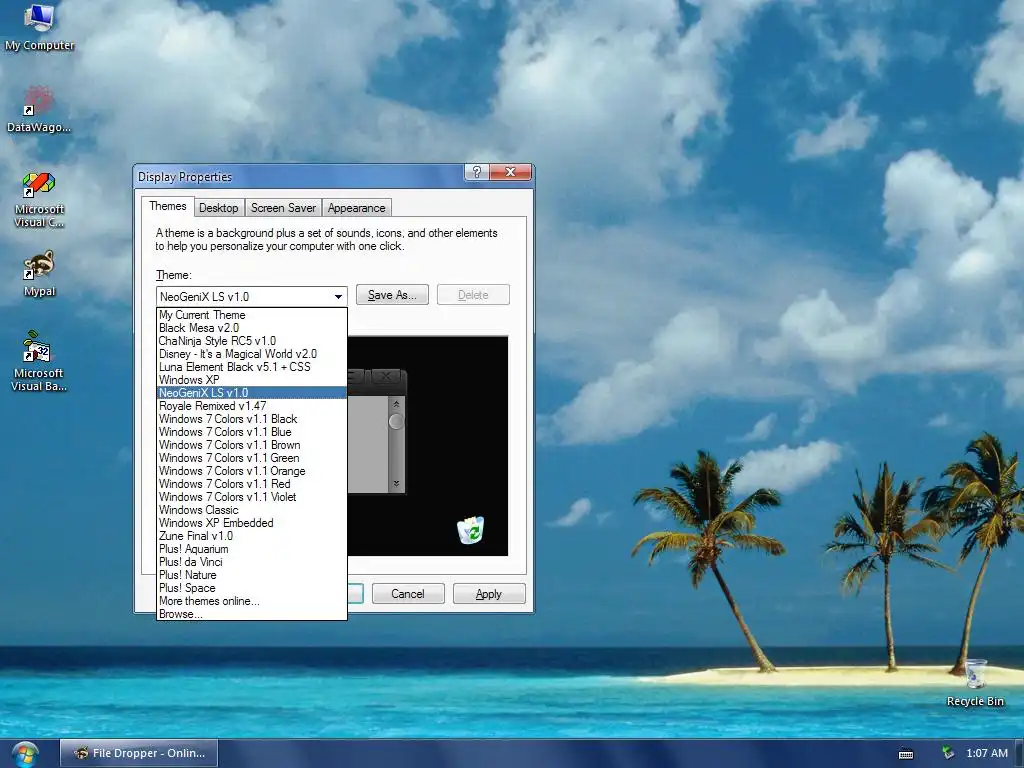Select Windows 7 Colors v1.1 Red

coord(251,484)
